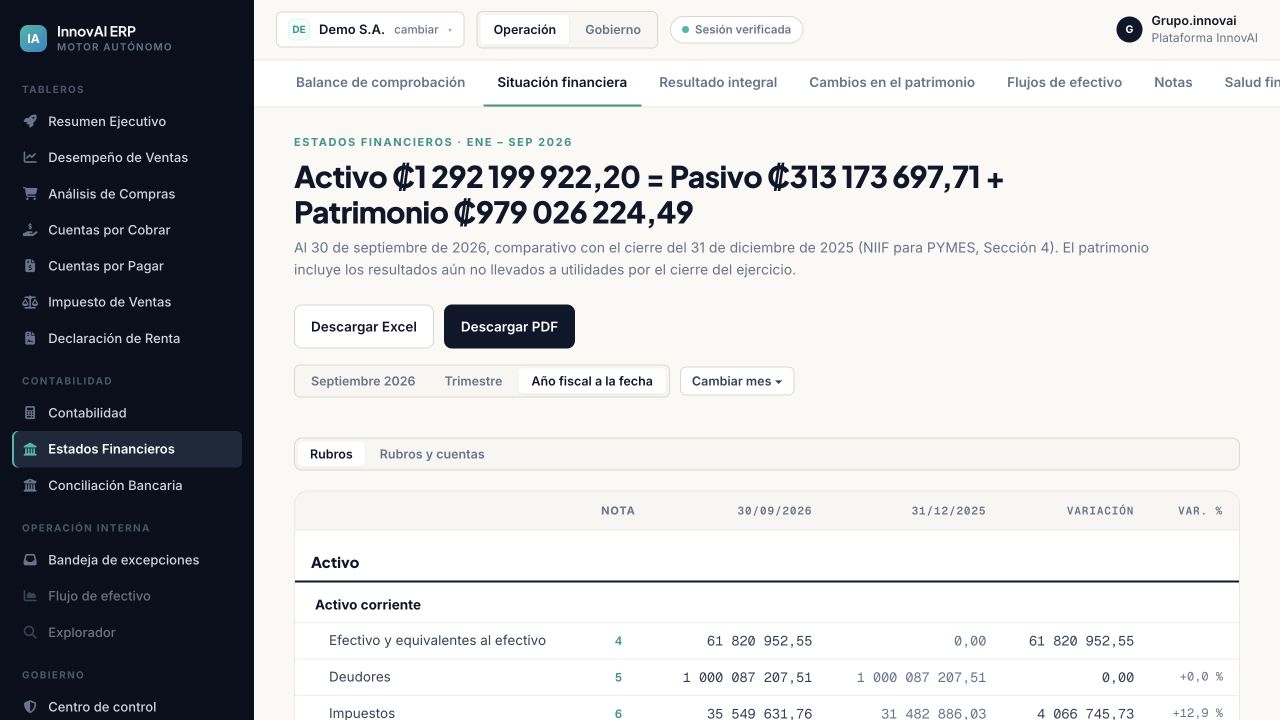The width and height of the screenshot is (1280, 720).
Task: Click the Desempeño de Ventas chart icon
Action: (30, 157)
